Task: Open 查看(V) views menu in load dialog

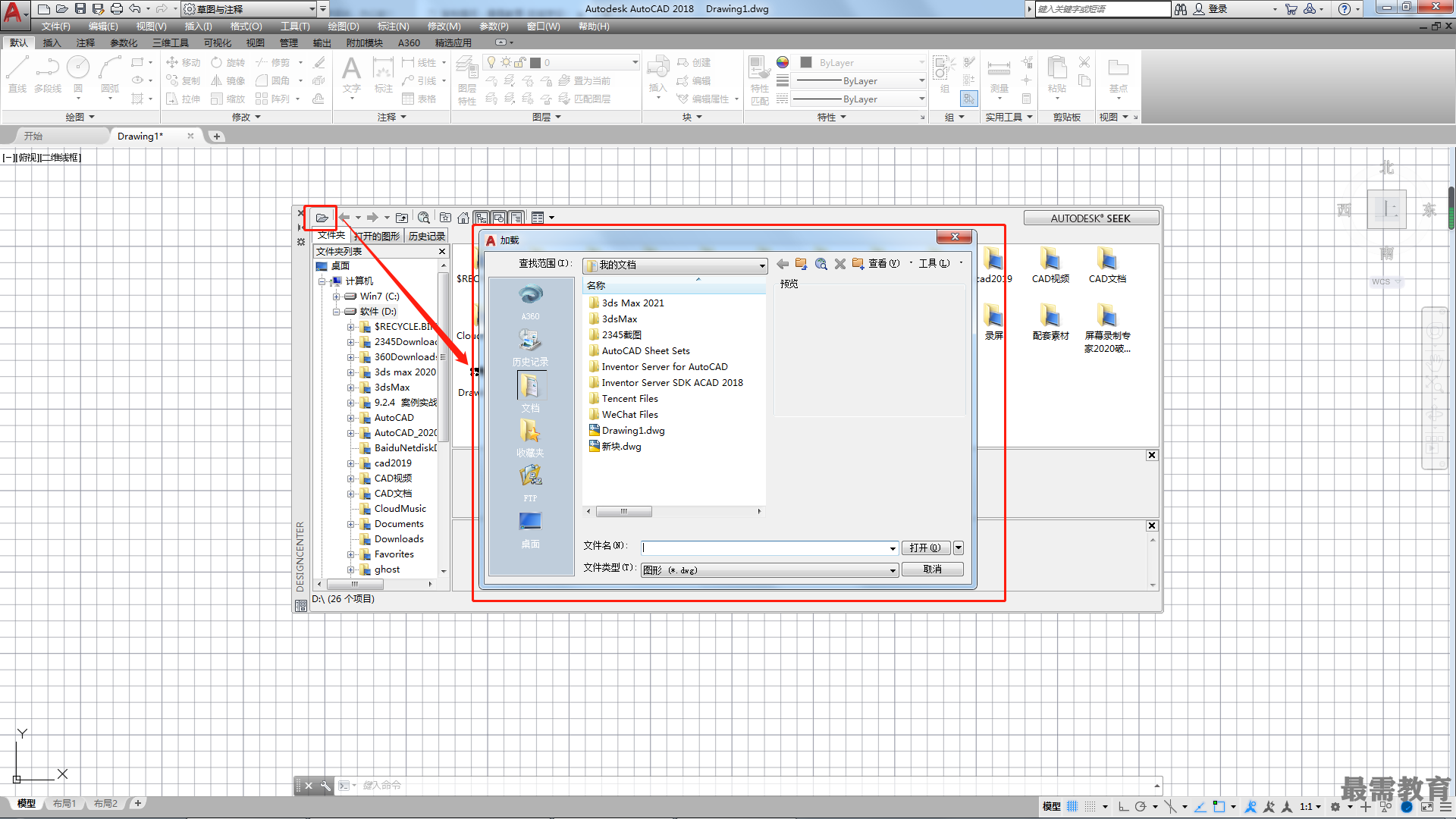Action: [x=883, y=263]
